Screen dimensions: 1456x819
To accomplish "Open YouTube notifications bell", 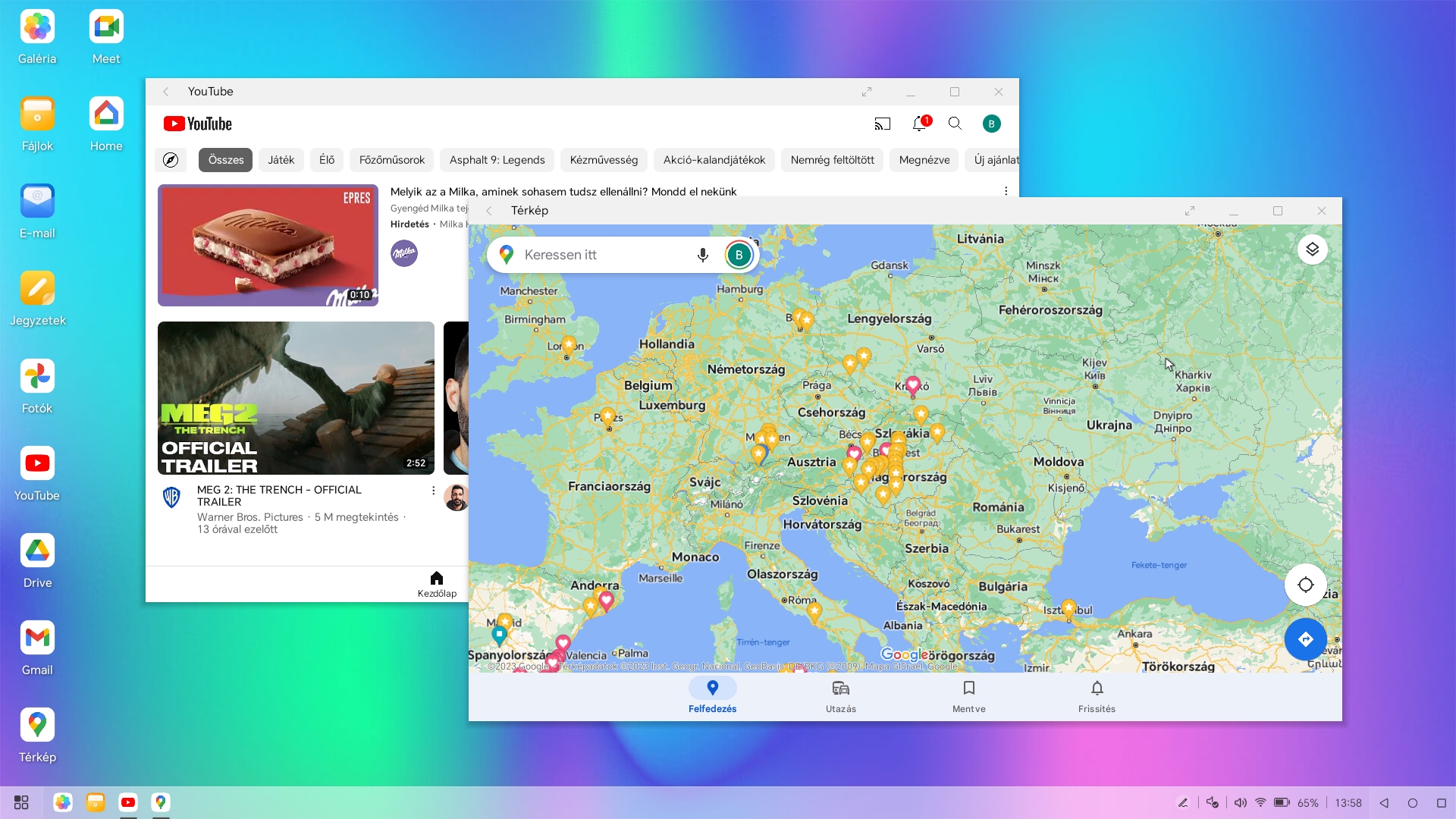I will [x=919, y=124].
